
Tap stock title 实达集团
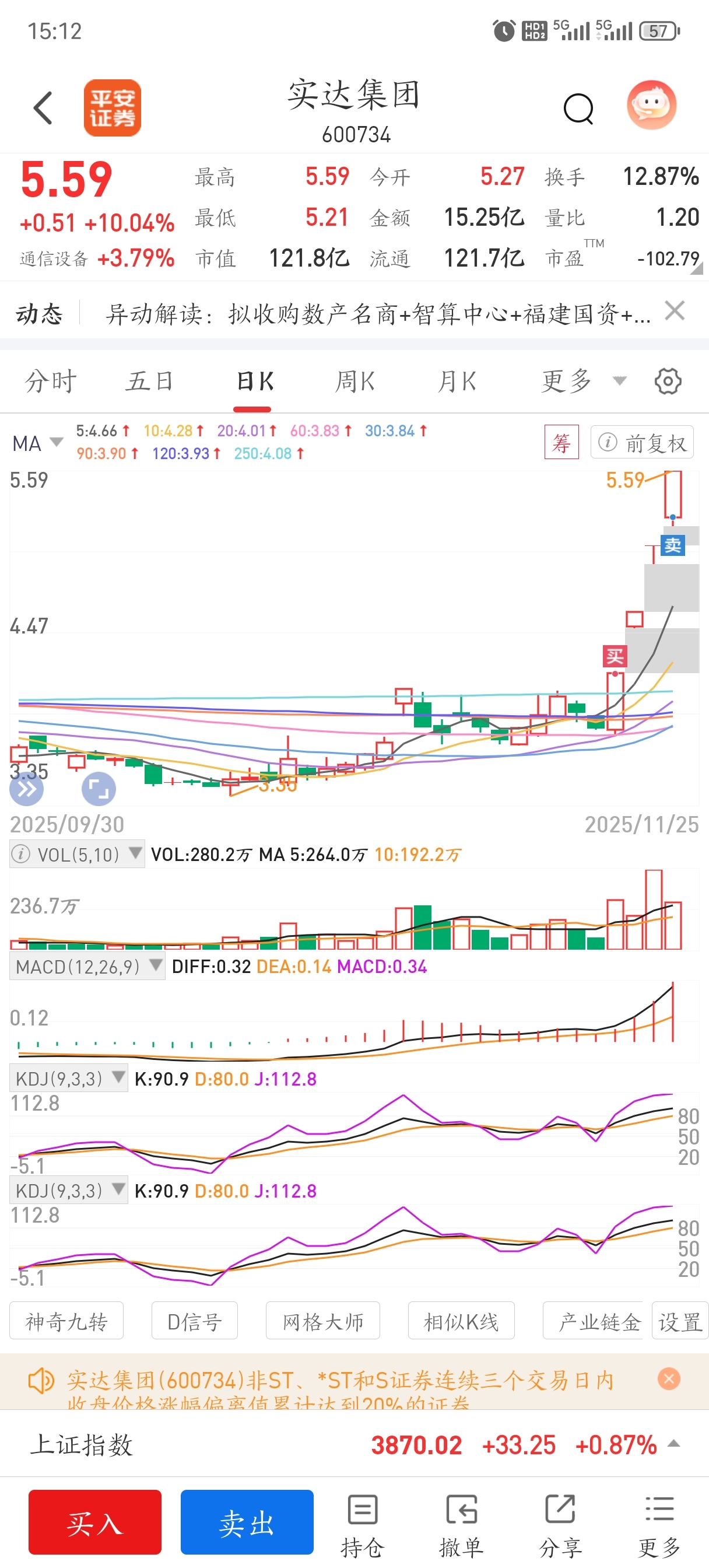(354, 95)
